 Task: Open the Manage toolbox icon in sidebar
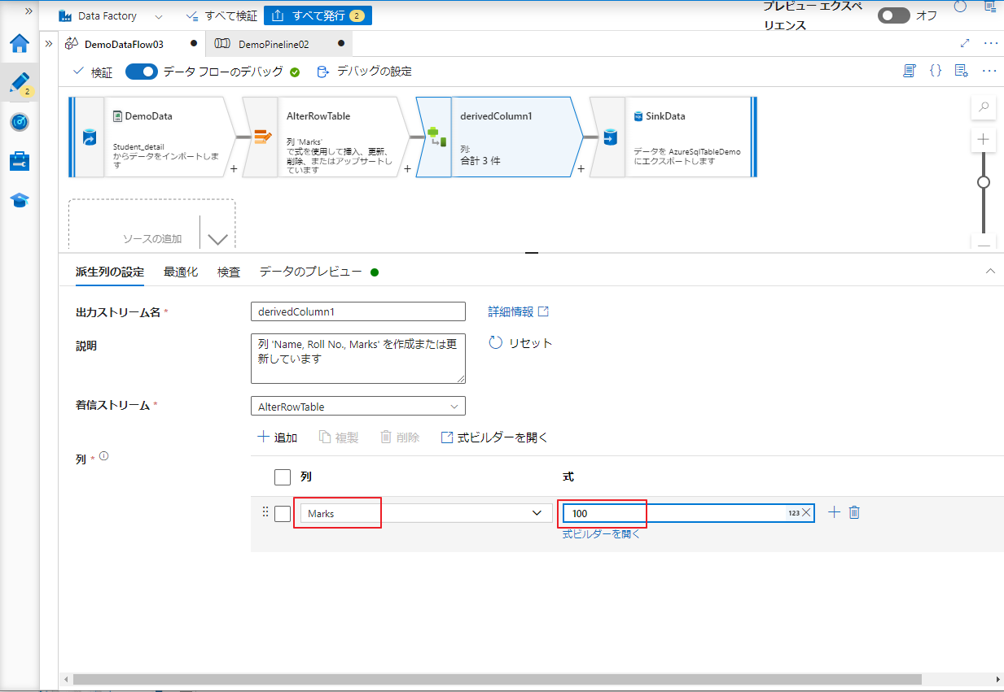[x=19, y=161]
